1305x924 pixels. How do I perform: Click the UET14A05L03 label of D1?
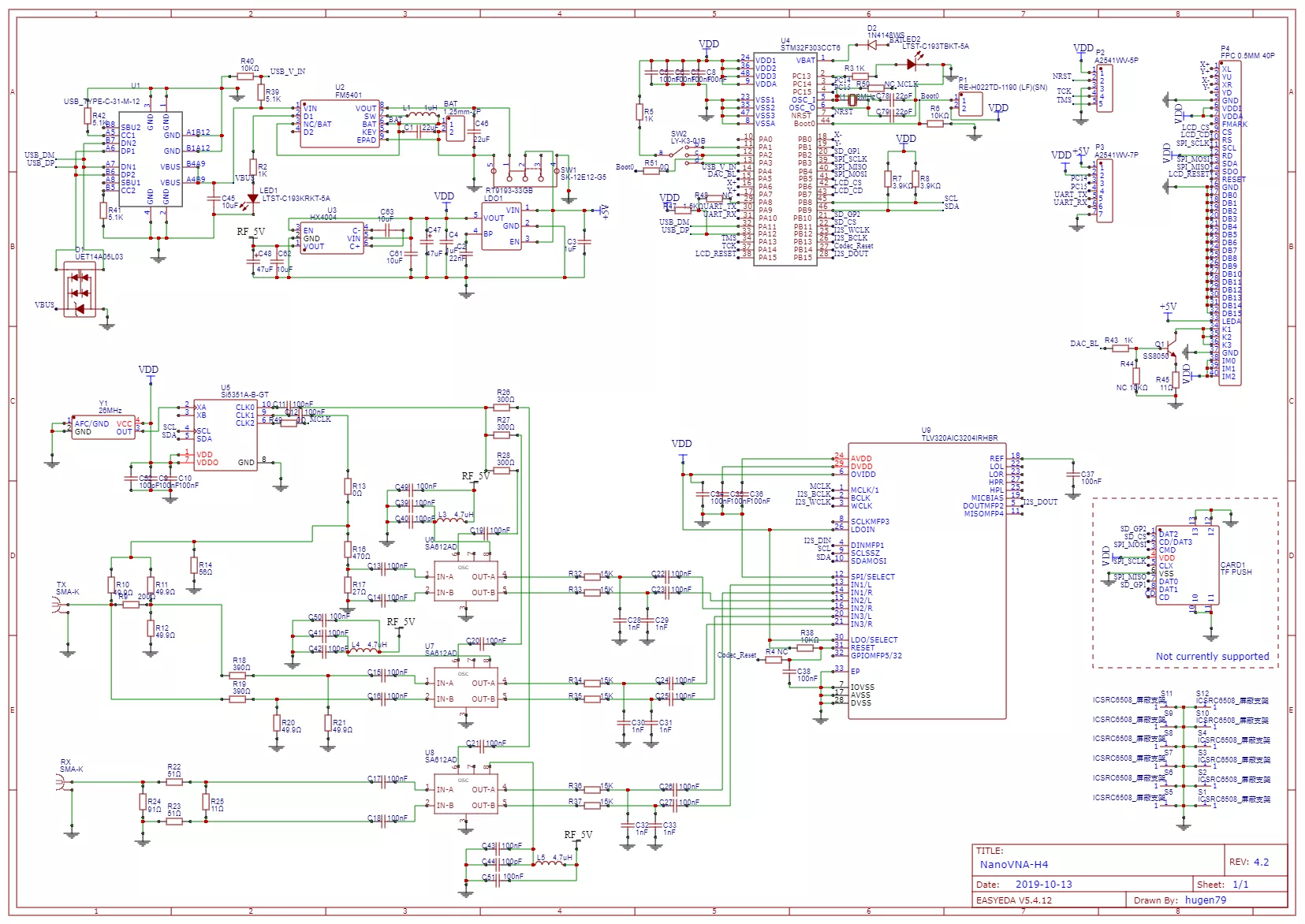(x=99, y=257)
